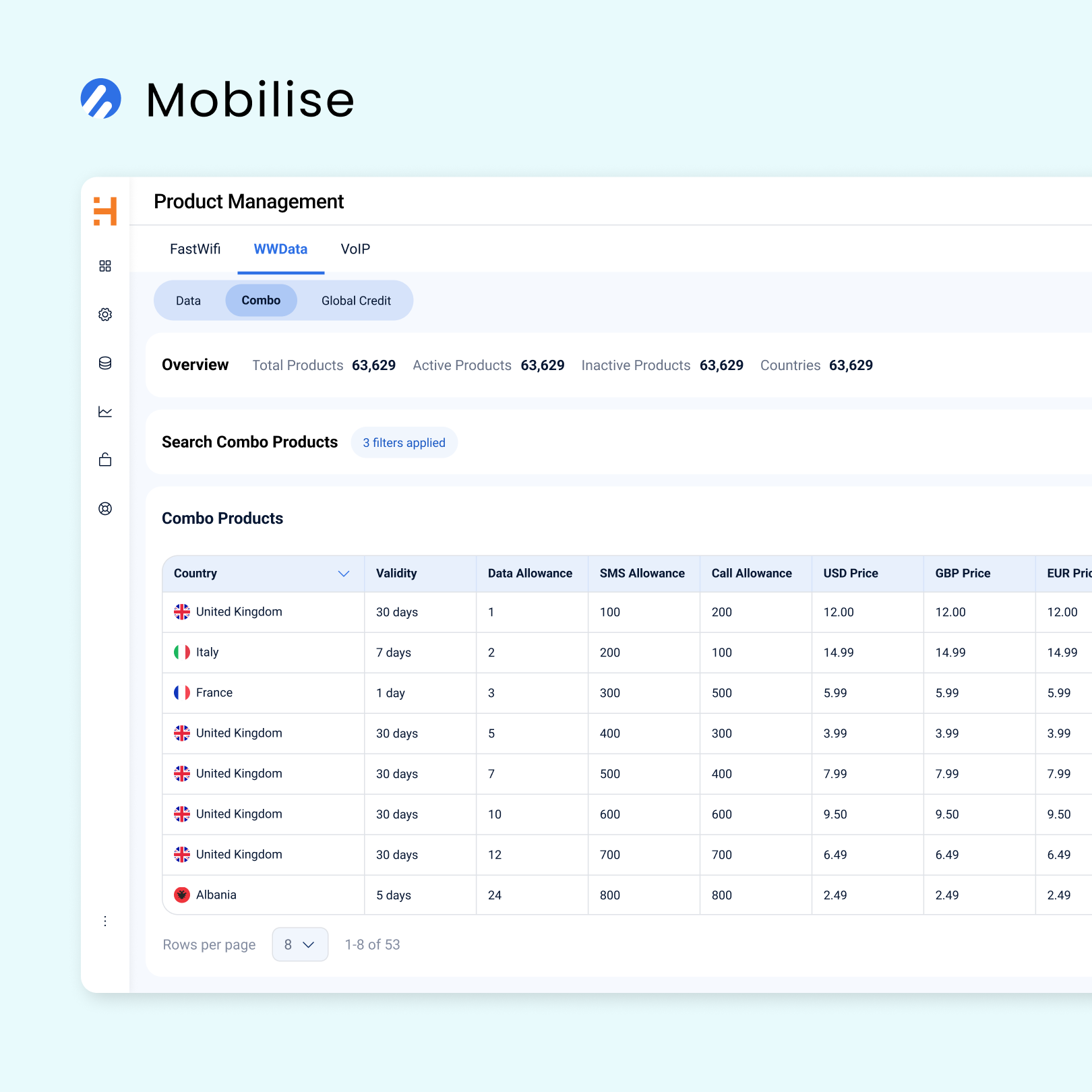Switch to Global Credit segment
The image size is (1092, 1092).
click(356, 301)
